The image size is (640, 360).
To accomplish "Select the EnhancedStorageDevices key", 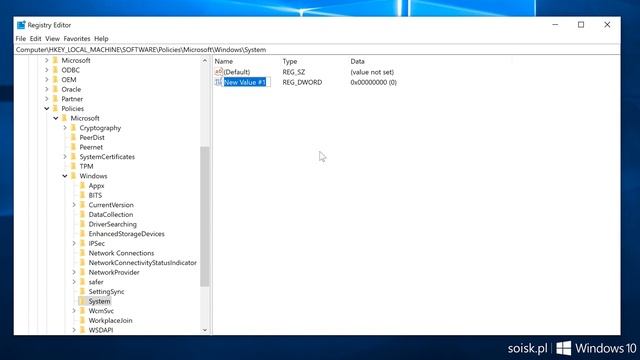I will (x=127, y=234).
